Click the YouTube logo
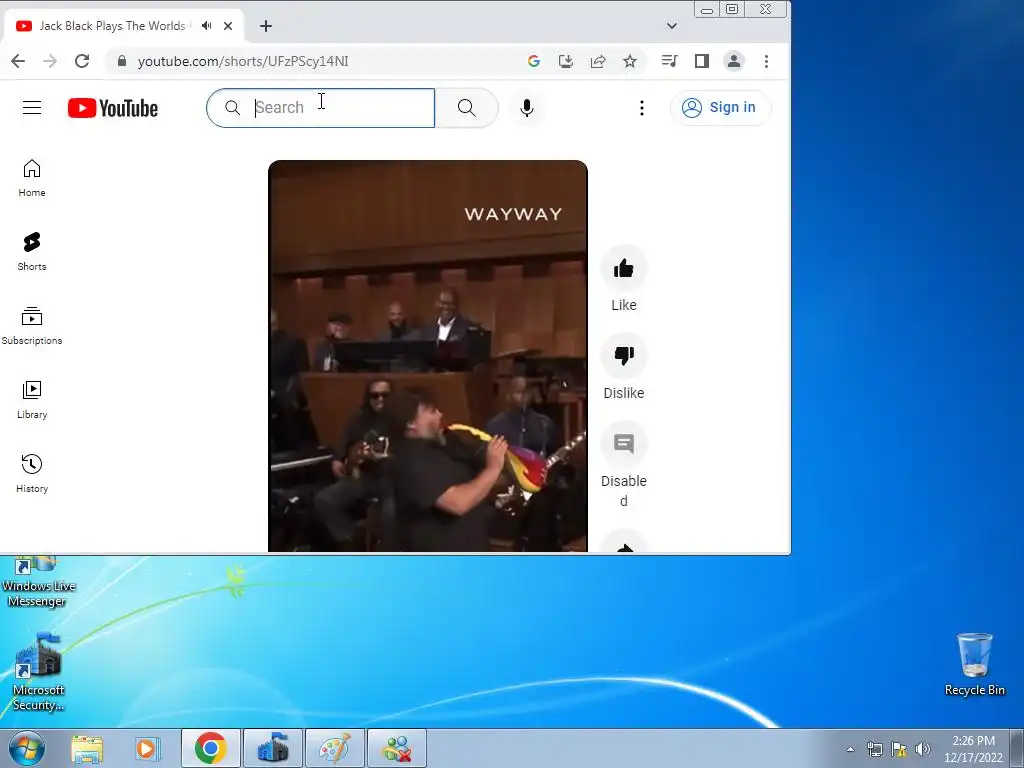1024x768 pixels. click(113, 108)
